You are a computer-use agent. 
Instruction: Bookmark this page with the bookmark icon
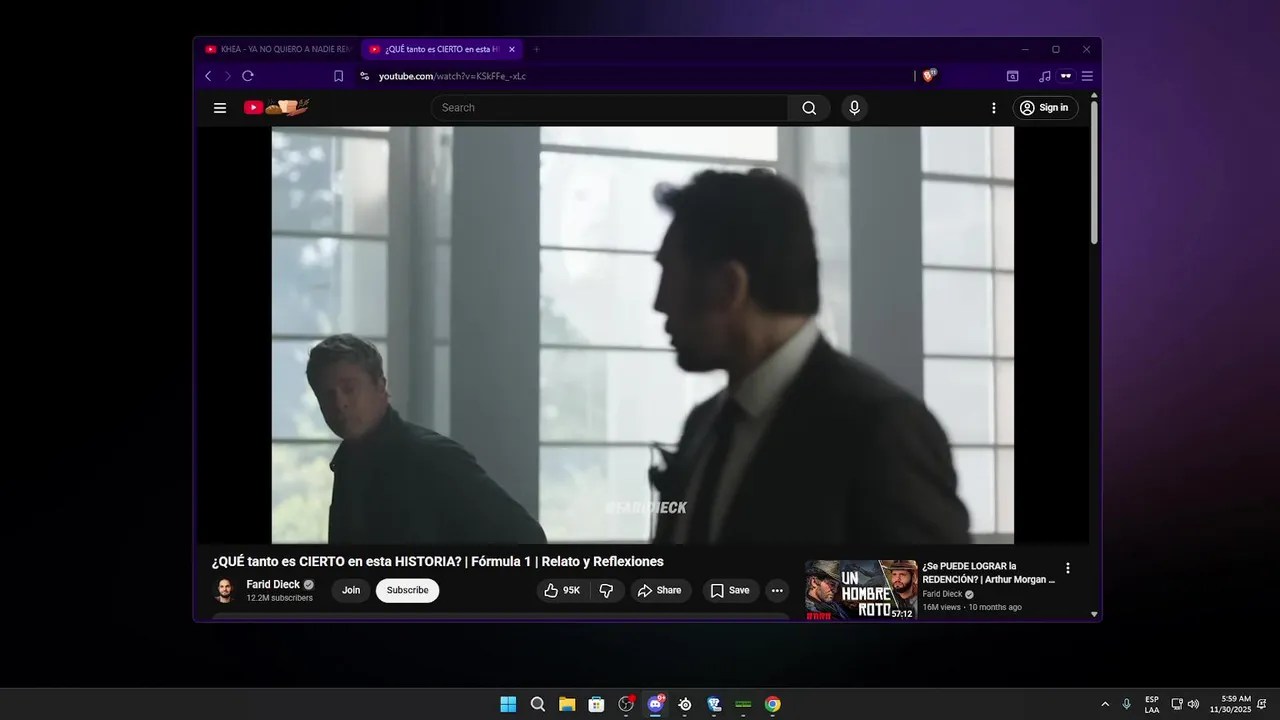pyautogui.click(x=338, y=76)
